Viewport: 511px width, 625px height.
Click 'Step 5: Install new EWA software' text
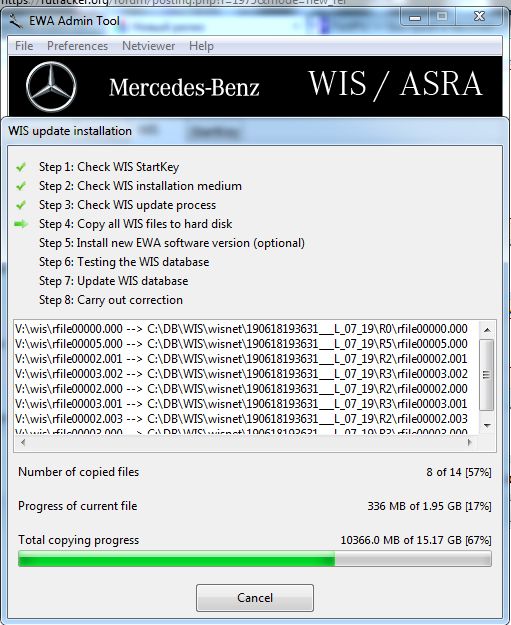pyautogui.click(x=172, y=243)
